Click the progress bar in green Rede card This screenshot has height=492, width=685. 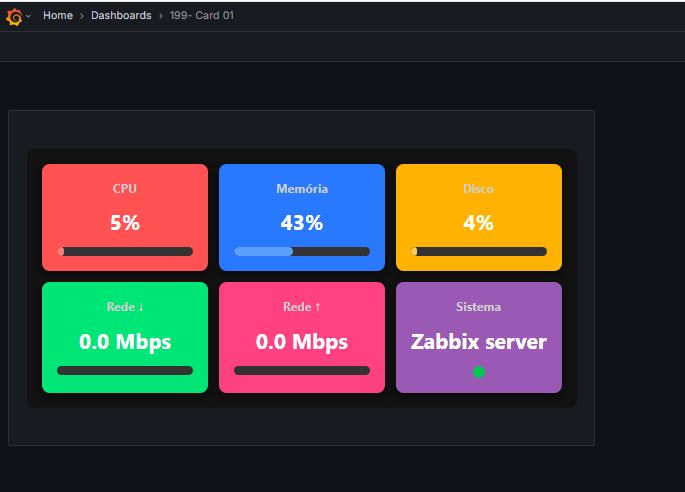point(125,371)
